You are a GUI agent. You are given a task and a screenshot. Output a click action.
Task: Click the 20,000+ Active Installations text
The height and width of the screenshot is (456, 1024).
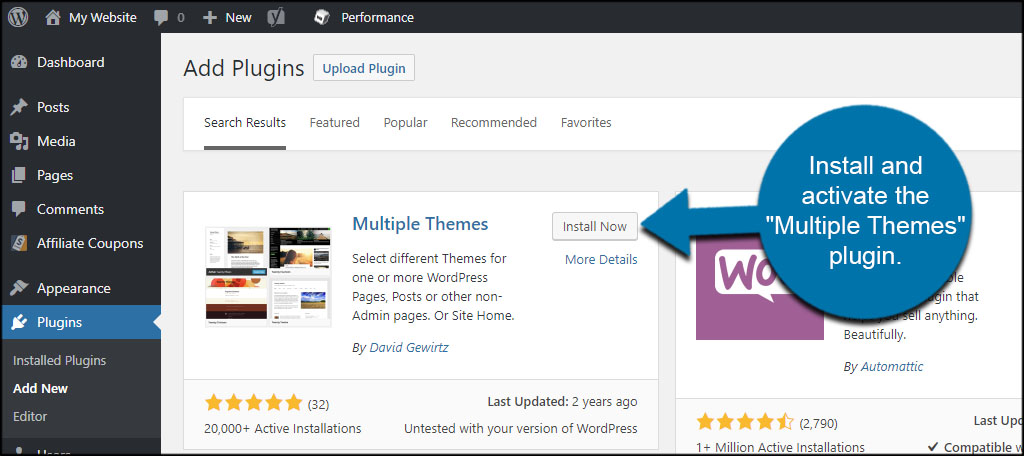point(282,429)
